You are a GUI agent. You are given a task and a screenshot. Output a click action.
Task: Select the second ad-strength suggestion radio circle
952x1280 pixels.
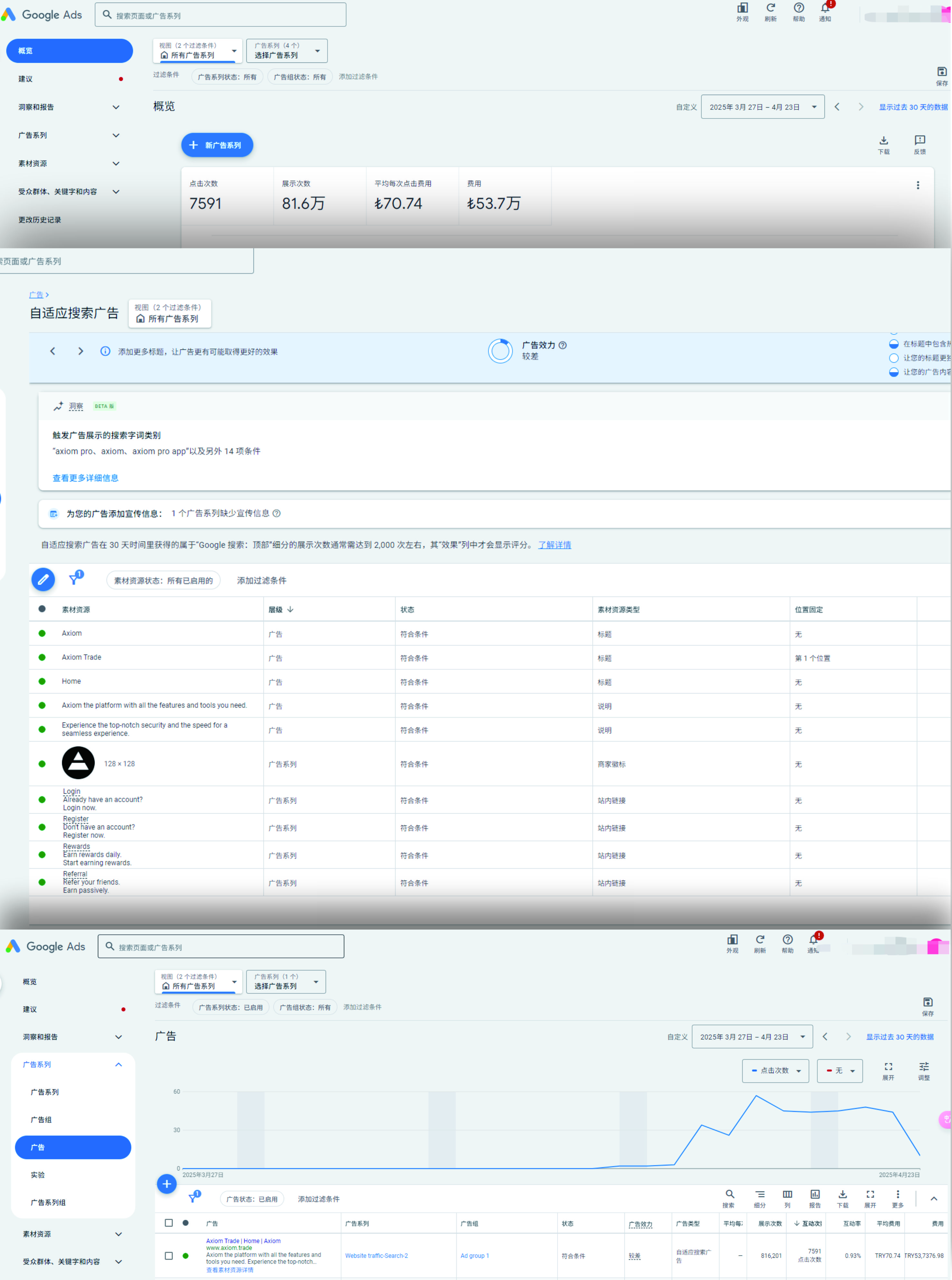point(893,358)
